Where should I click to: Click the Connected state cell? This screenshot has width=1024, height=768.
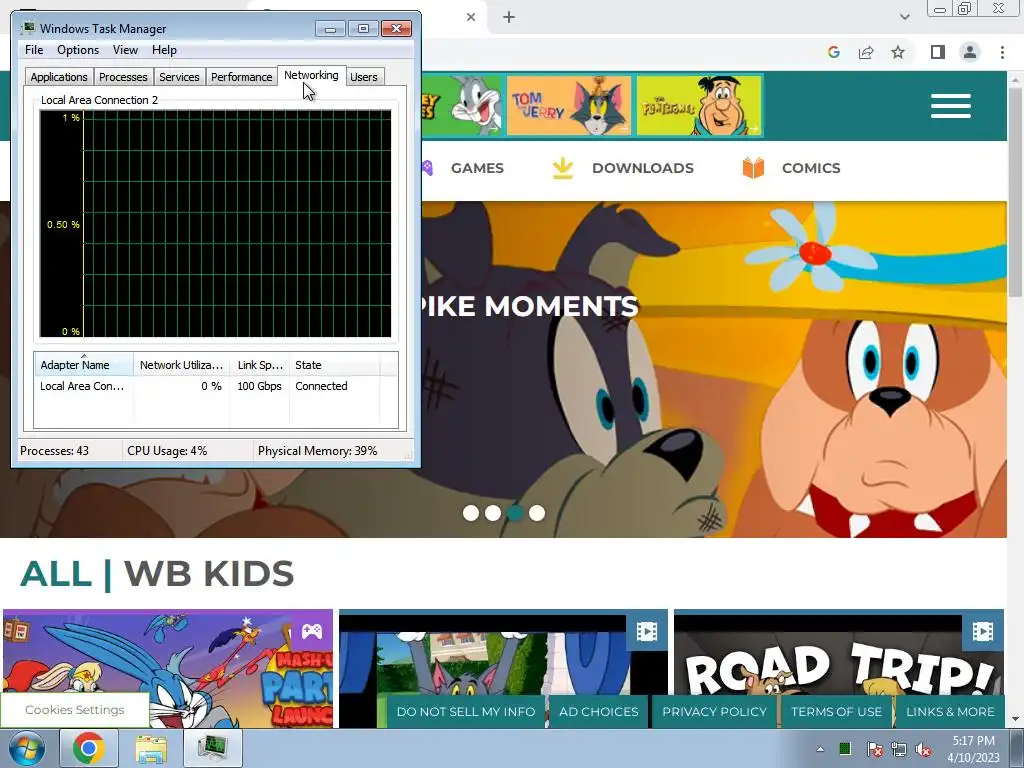point(321,386)
